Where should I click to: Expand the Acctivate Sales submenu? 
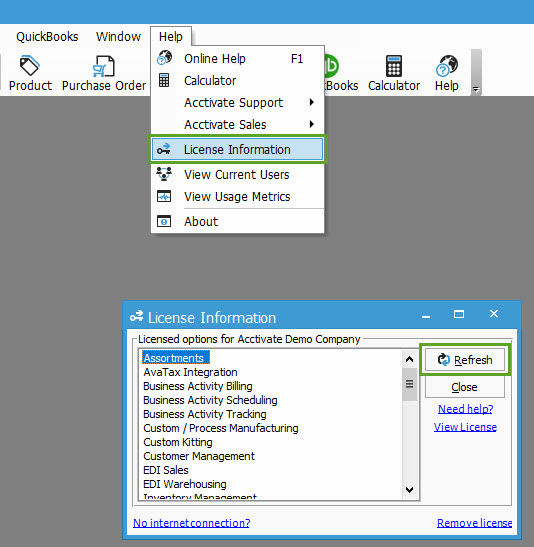click(237, 125)
